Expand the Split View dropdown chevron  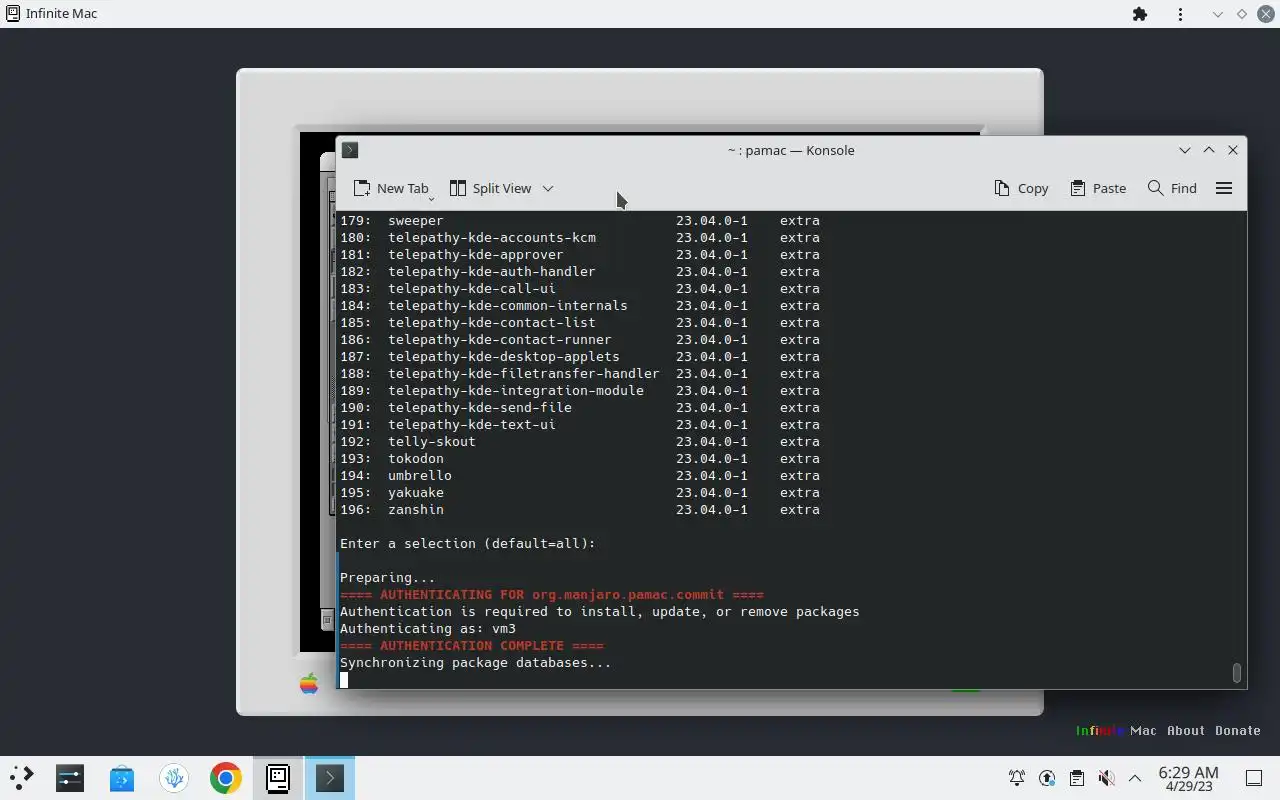click(547, 188)
